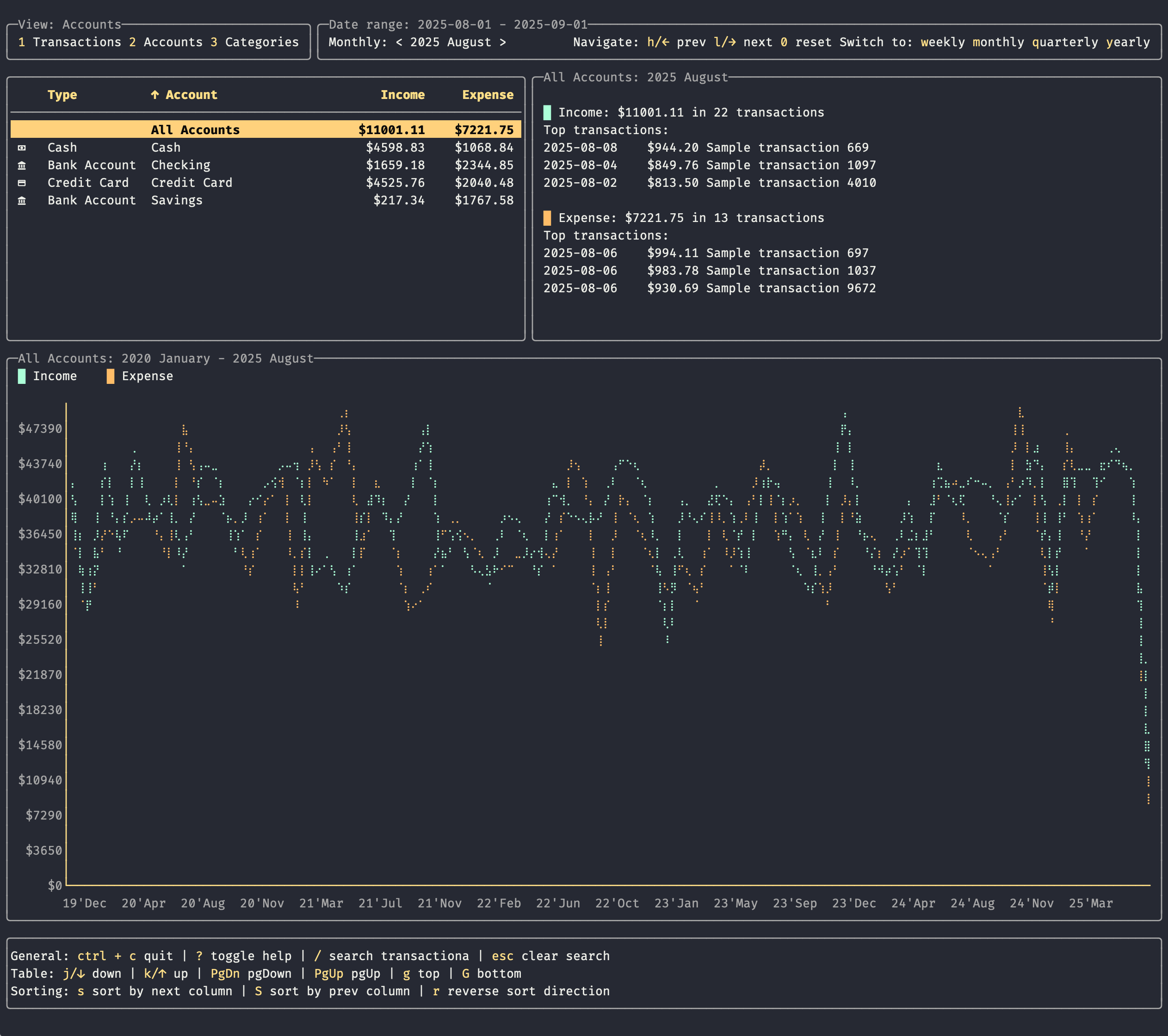Open the Categories view tab

point(253,42)
